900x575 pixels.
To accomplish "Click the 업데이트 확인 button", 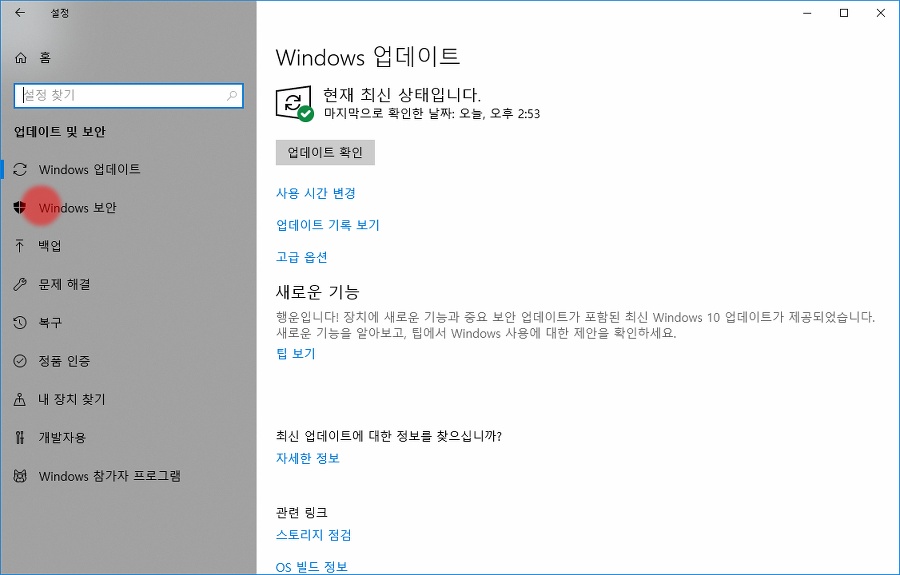I will tap(325, 153).
